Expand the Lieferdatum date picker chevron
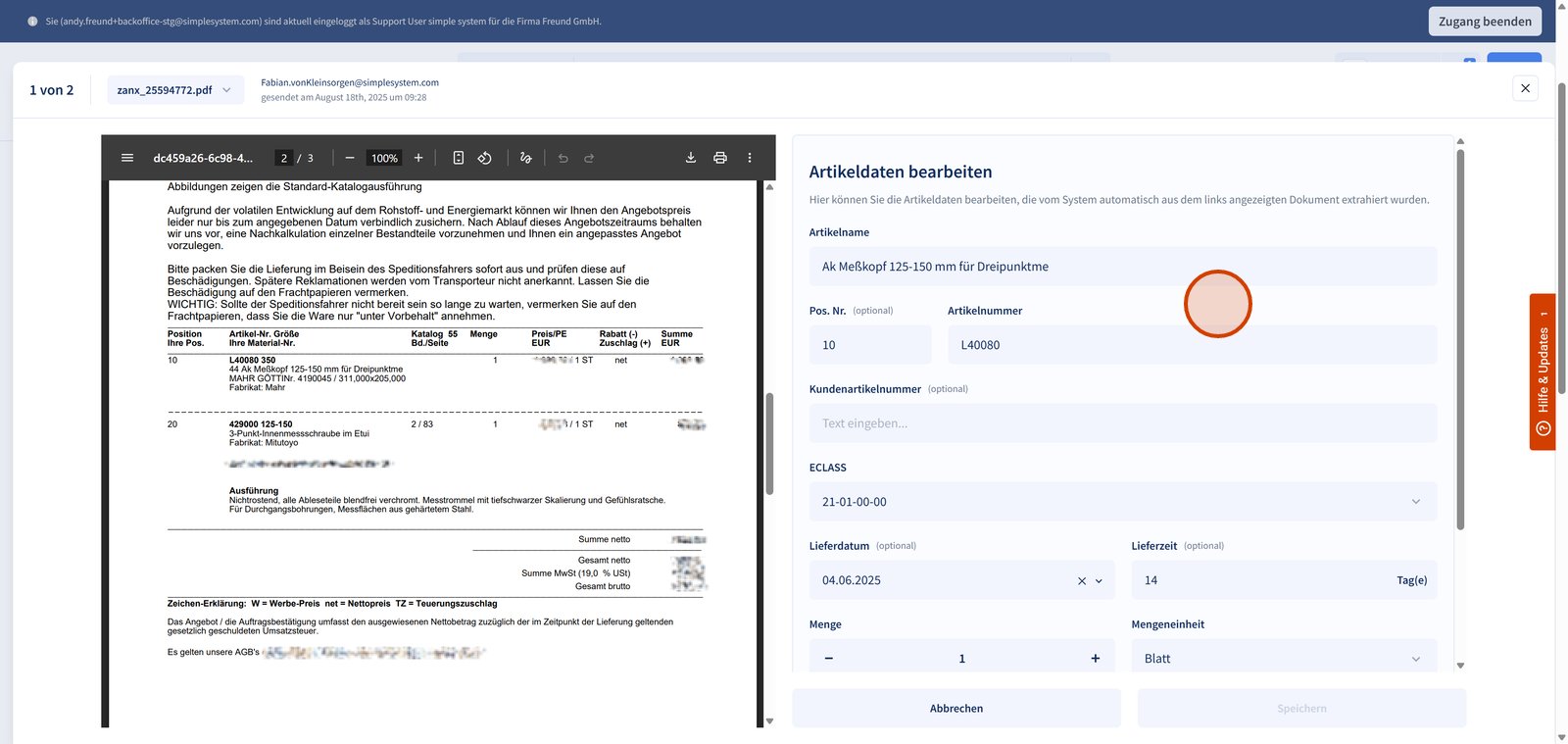 (x=1099, y=581)
